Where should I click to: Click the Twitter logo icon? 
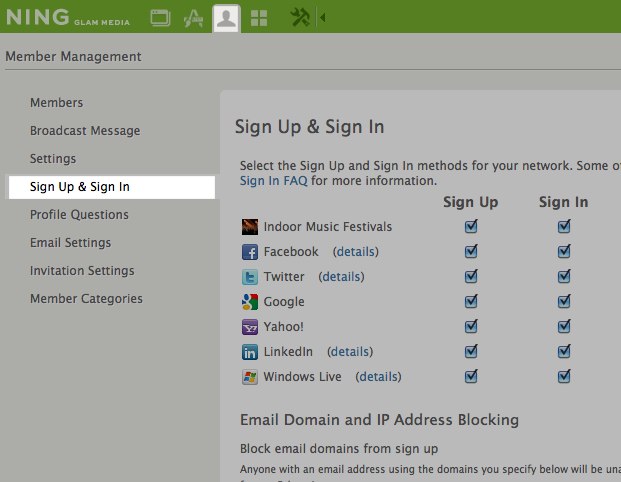(x=250, y=277)
